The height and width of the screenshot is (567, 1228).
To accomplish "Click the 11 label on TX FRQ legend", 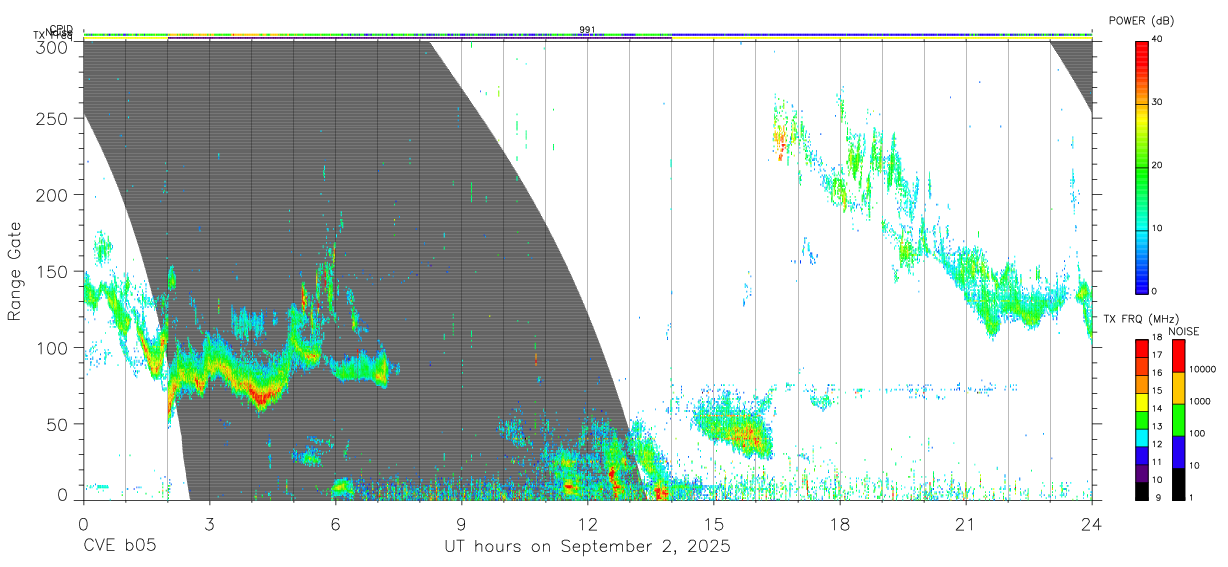I will (x=1157, y=462).
